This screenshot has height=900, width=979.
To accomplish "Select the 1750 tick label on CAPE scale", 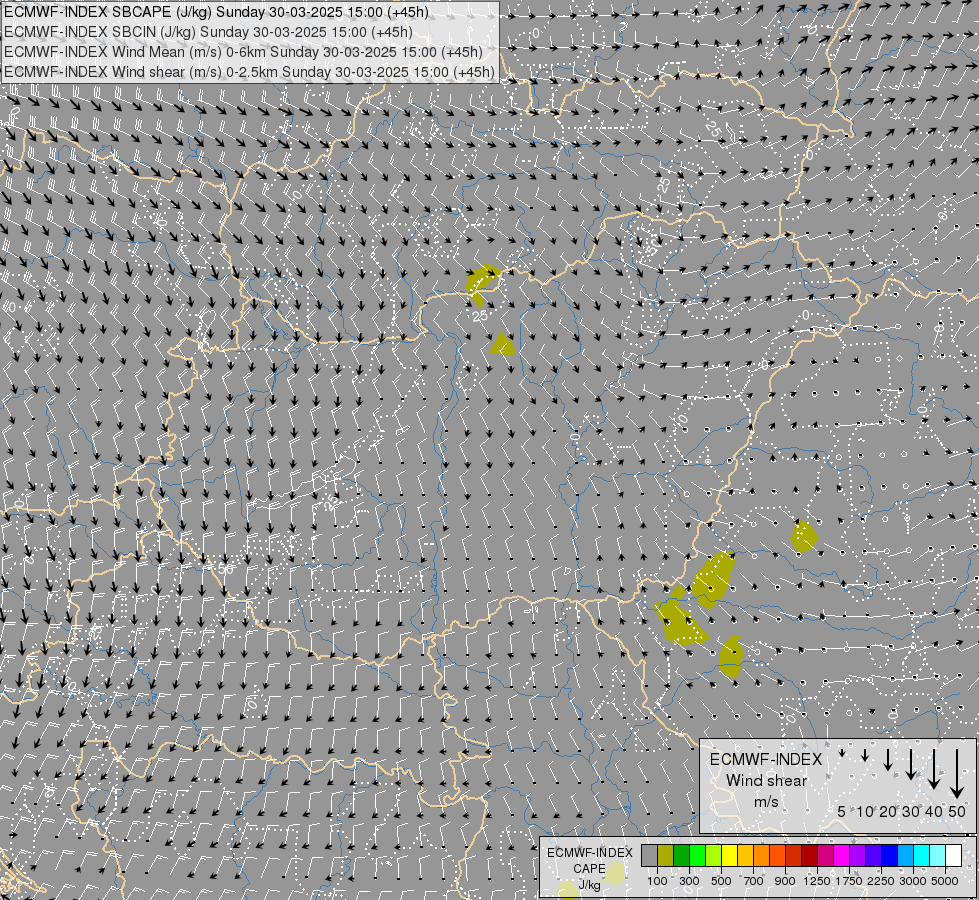I will pyautogui.click(x=849, y=881).
